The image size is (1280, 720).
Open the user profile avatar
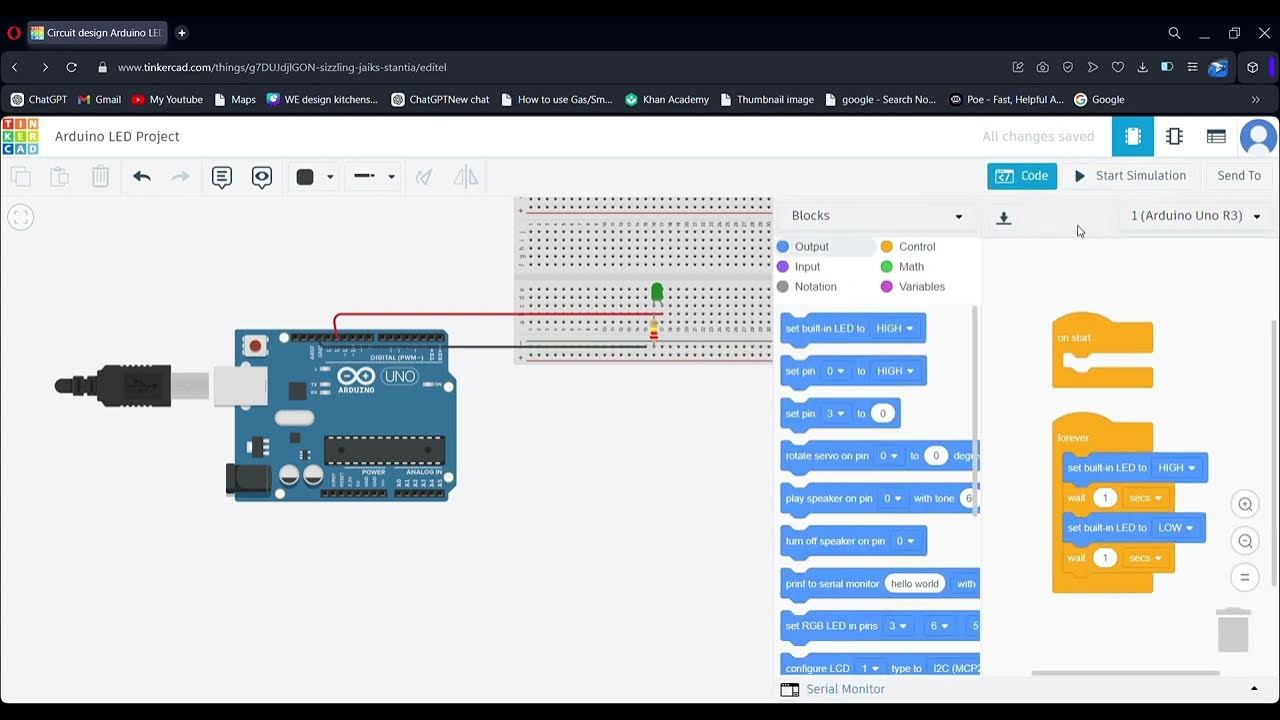(1258, 137)
